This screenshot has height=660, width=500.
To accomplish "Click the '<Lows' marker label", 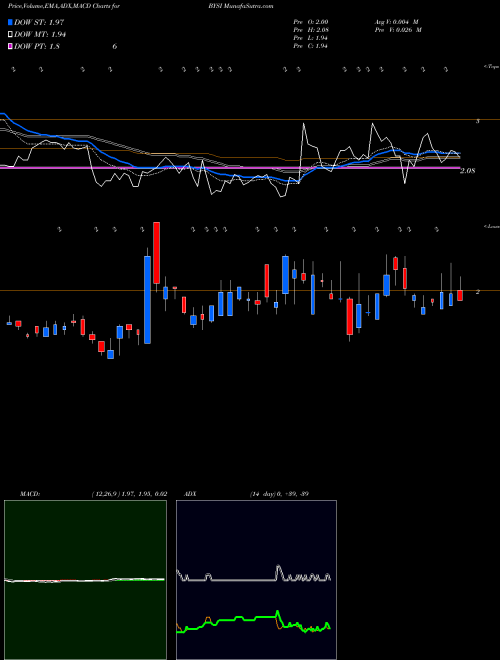I will pos(491,226).
